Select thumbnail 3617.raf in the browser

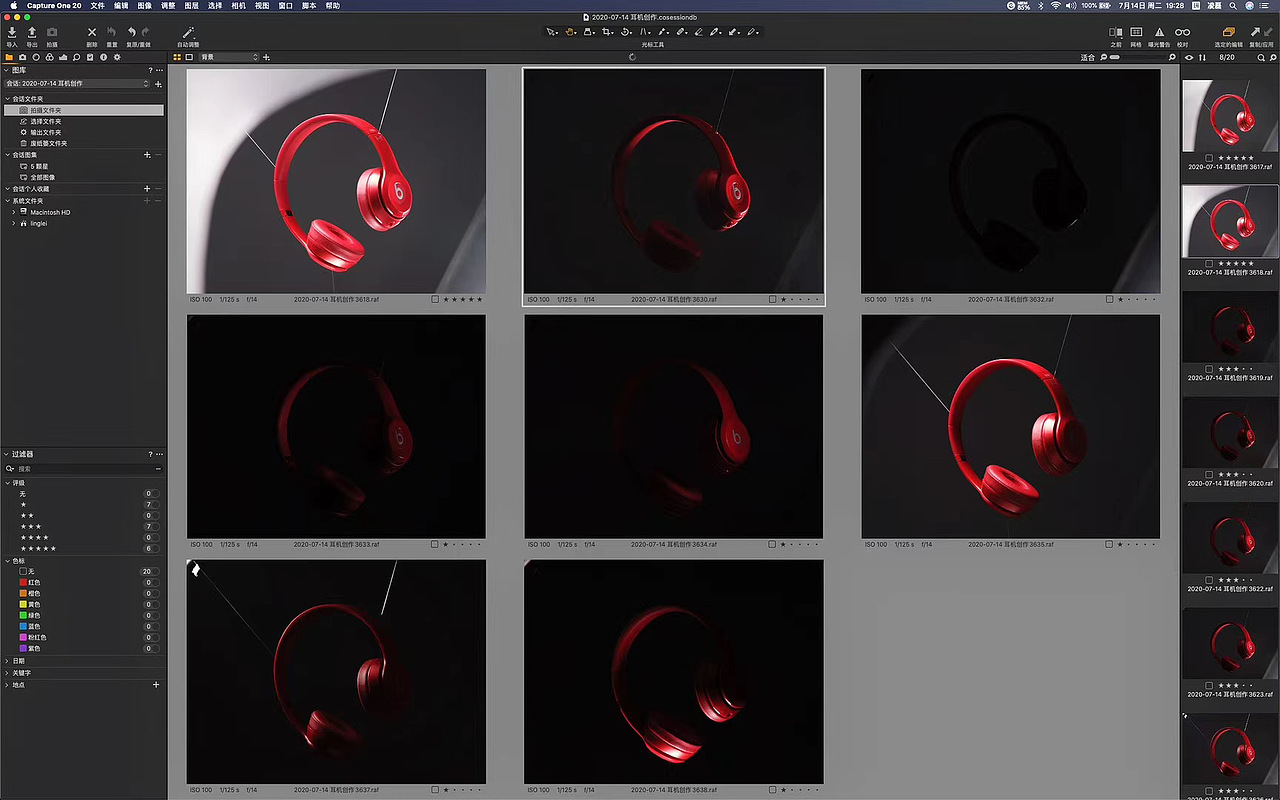click(1230, 115)
